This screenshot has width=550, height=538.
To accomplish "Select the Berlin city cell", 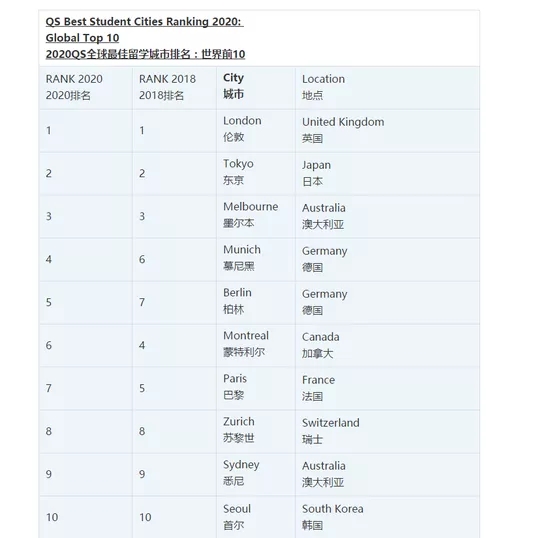I will (x=256, y=302).
